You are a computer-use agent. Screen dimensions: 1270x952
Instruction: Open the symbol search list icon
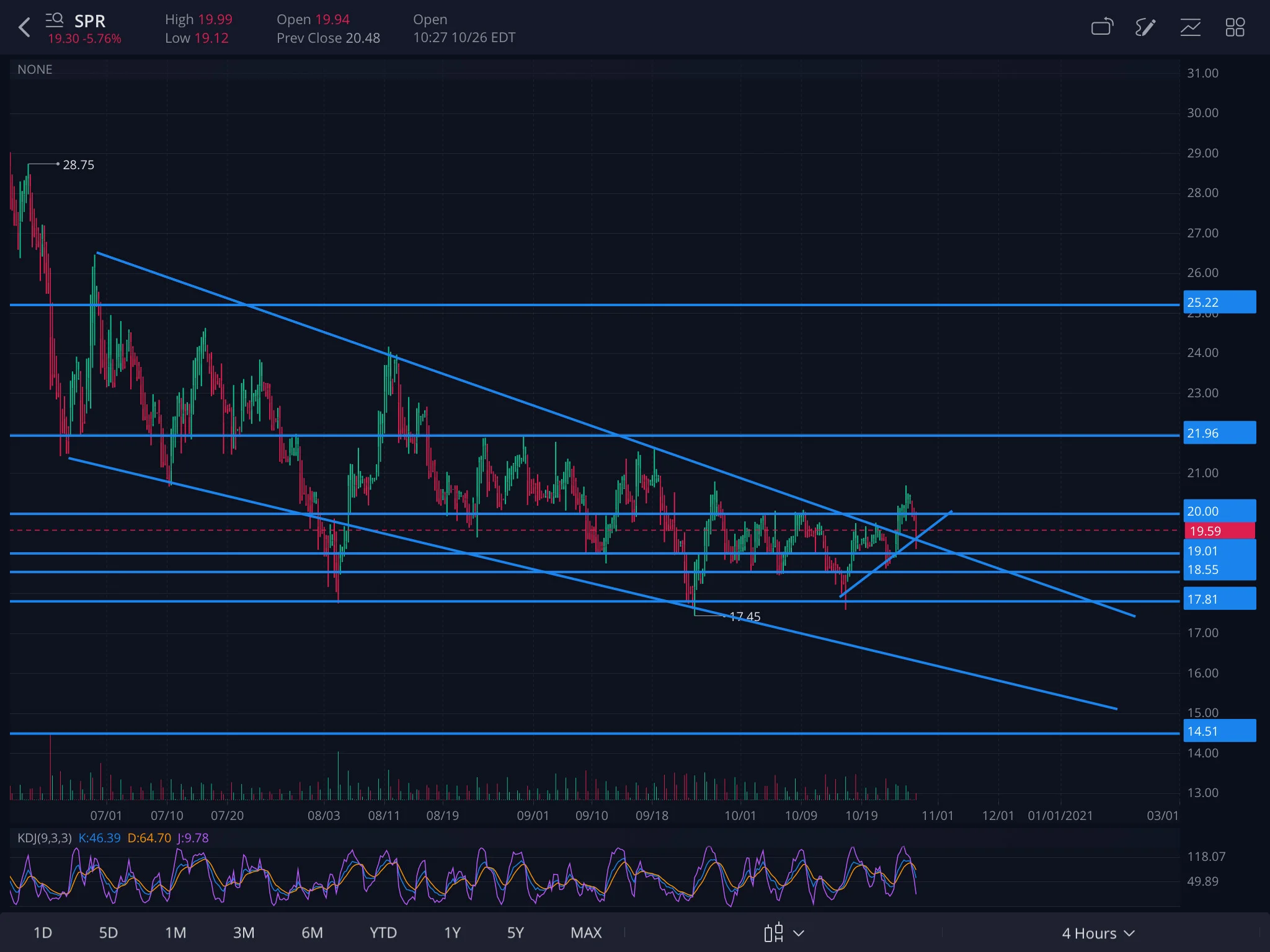point(54,20)
